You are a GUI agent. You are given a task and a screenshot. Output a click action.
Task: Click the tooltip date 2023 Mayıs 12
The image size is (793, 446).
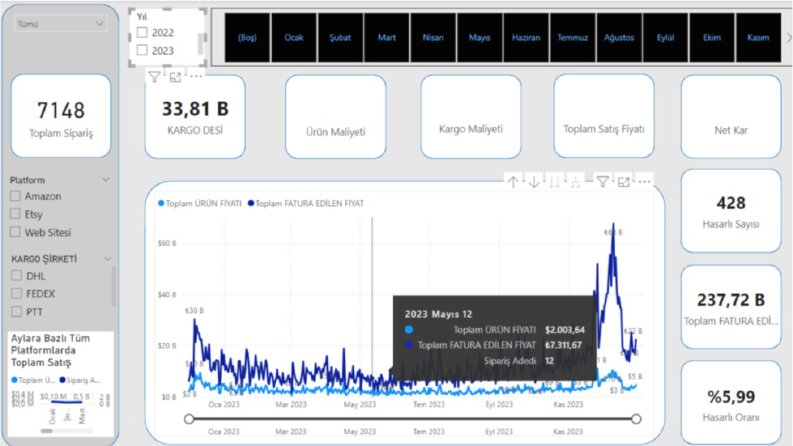click(x=438, y=314)
